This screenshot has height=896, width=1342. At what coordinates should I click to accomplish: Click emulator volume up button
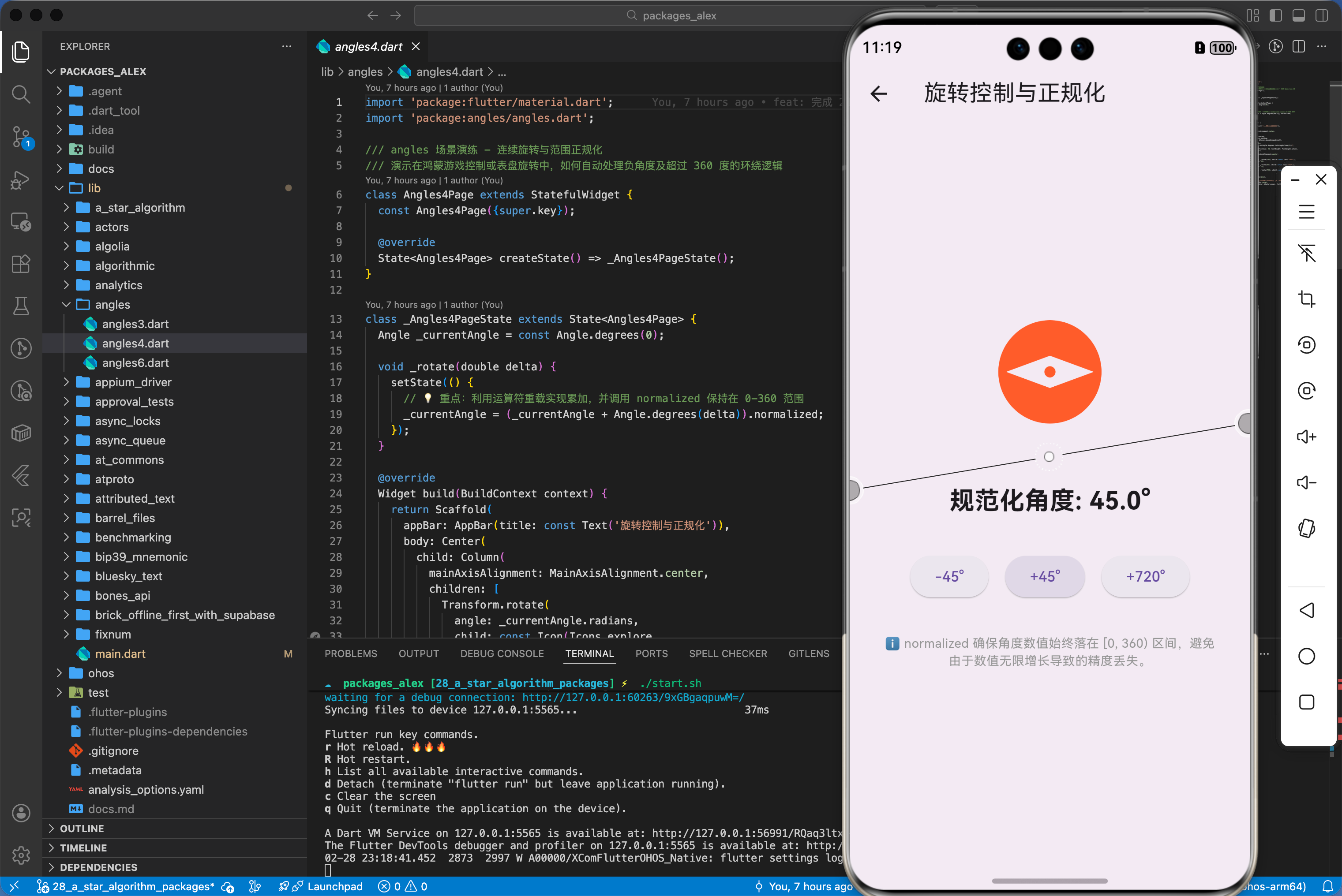[x=1306, y=437]
